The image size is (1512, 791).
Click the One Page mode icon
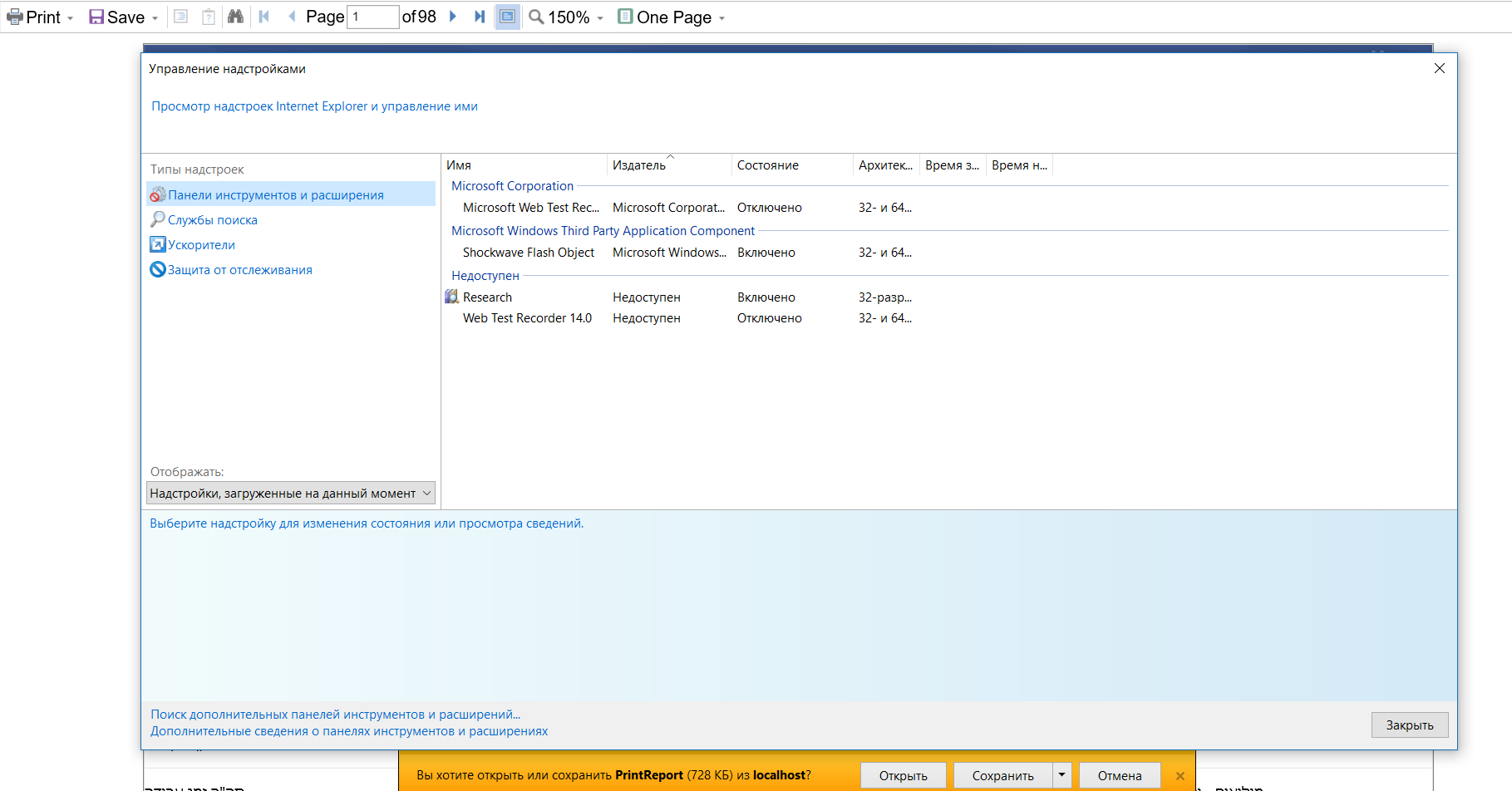[625, 17]
